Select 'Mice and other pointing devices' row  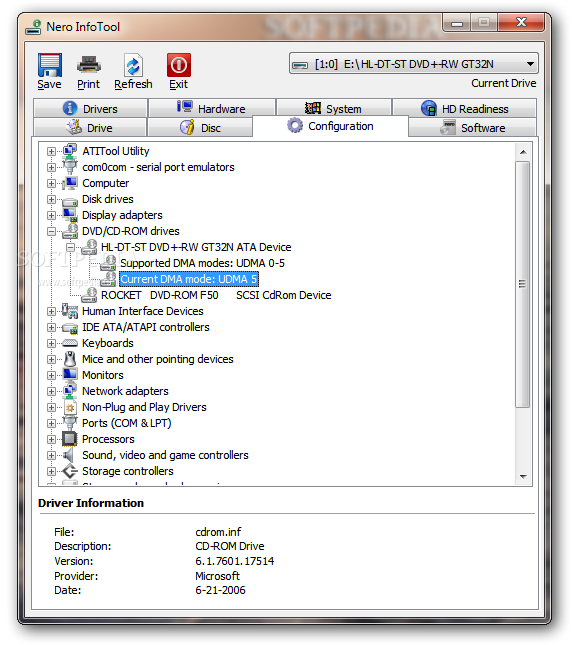pos(157,359)
